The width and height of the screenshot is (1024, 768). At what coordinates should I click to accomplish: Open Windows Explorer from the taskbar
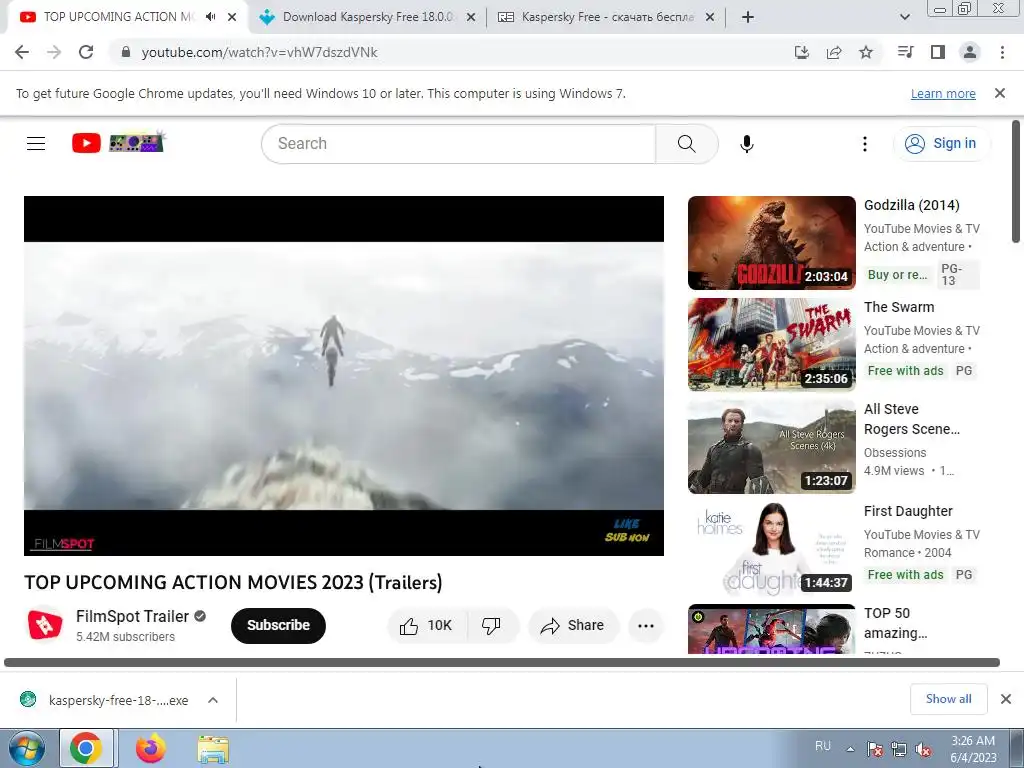pos(213,749)
